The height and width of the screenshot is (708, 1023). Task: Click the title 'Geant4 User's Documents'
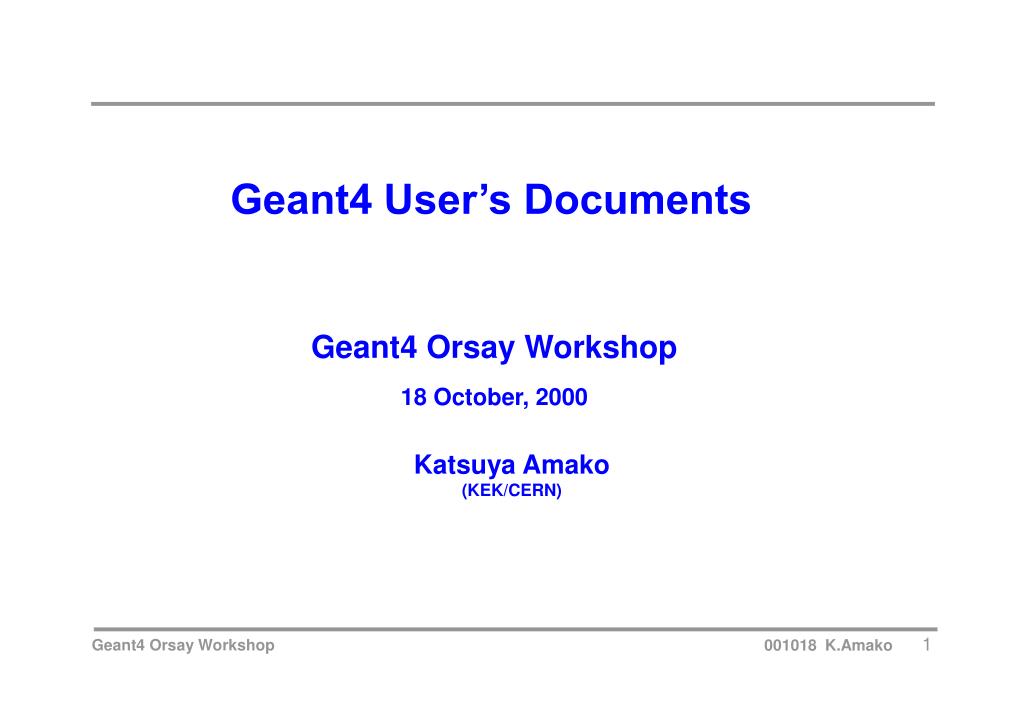(491, 199)
